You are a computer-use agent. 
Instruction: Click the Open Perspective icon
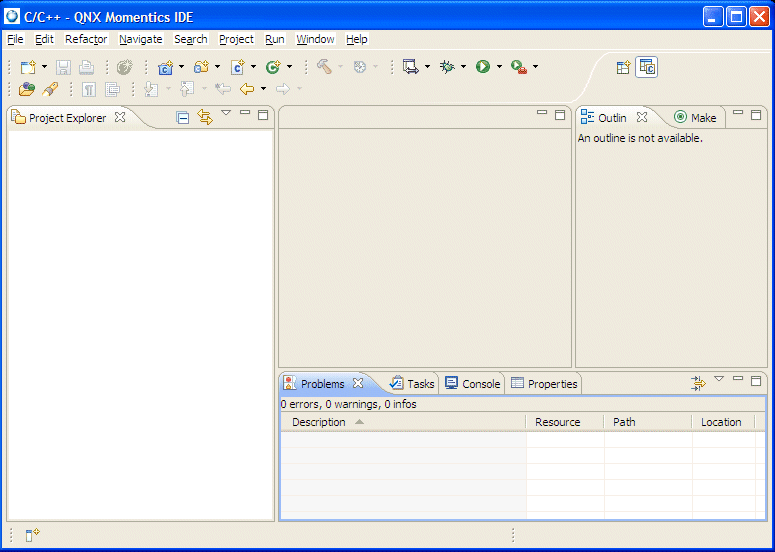(x=623, y=67)
